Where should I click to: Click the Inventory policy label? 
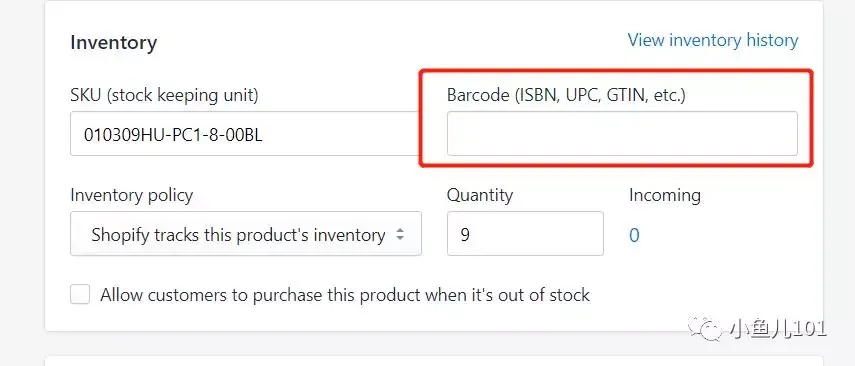tap(131, 195)
